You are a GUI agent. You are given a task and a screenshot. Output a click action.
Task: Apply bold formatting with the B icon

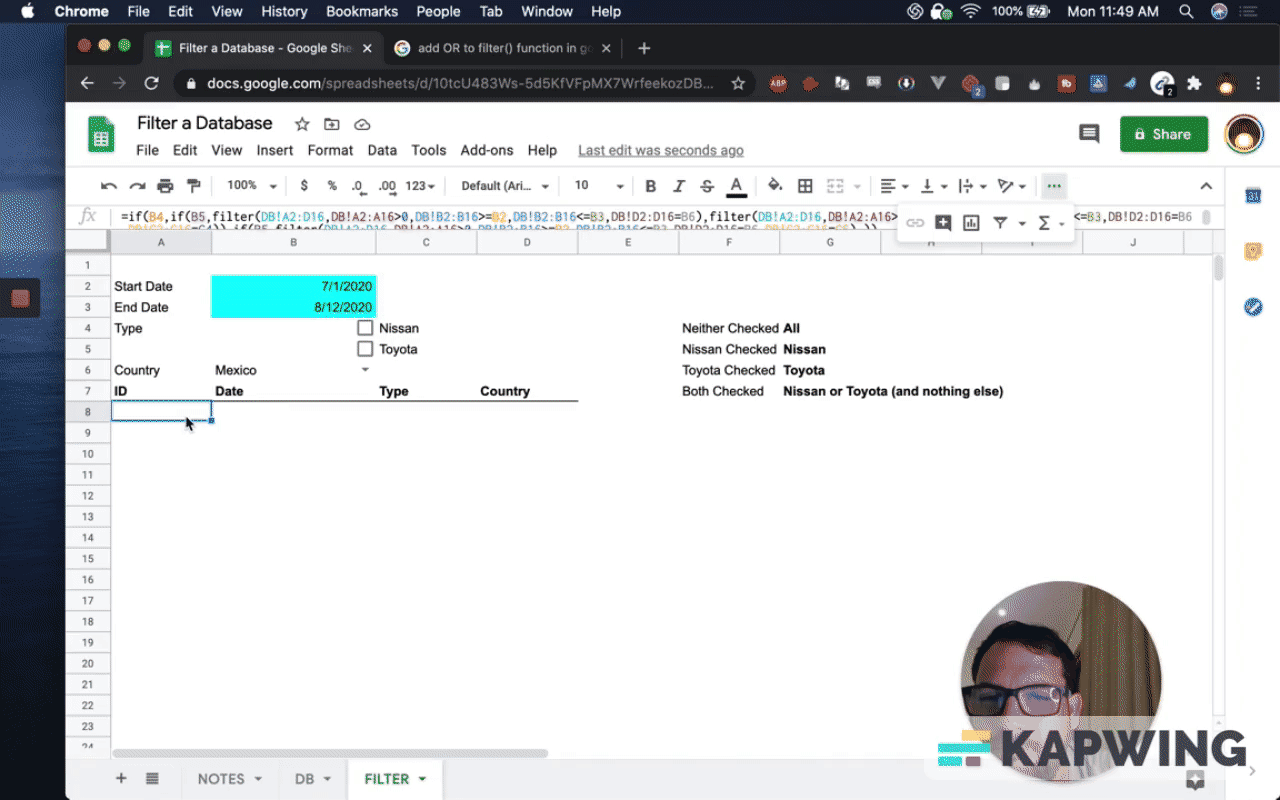coord(651,186)
